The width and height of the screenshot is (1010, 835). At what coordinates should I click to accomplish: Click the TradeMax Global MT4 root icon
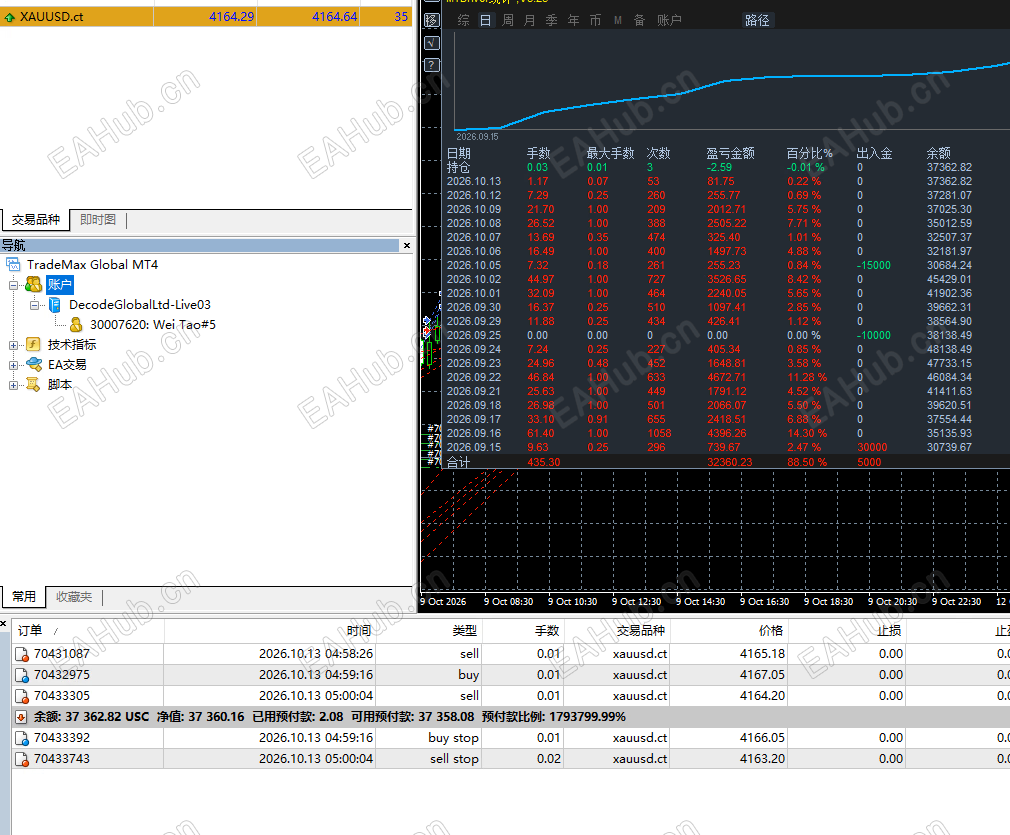[x=14, y=264]
